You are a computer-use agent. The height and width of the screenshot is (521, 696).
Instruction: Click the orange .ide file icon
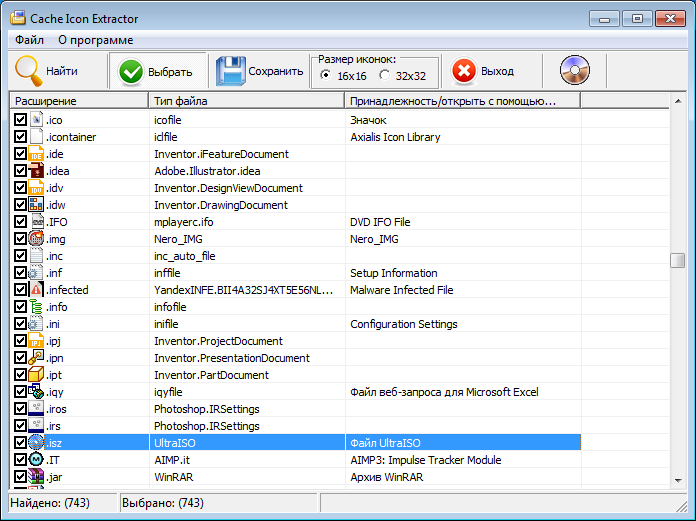click(36, 154)
